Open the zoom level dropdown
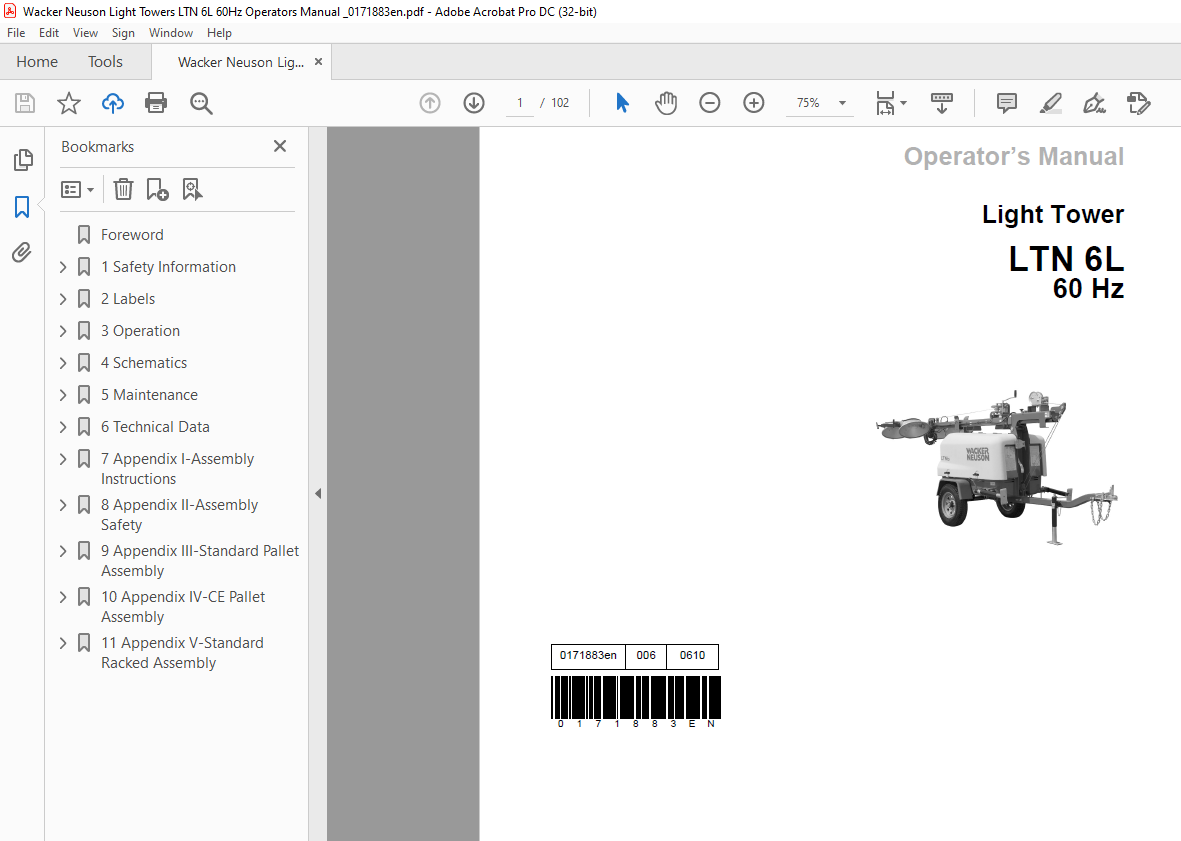 843,103
